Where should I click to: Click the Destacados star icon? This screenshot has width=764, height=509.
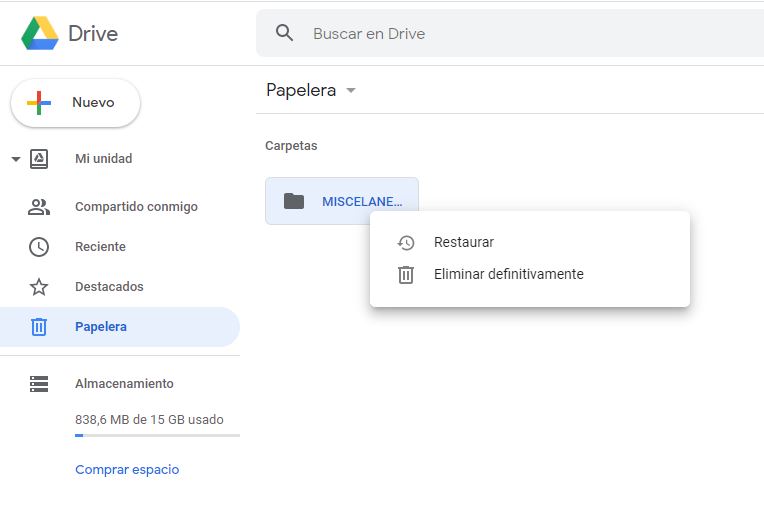(x=39, y=287)
